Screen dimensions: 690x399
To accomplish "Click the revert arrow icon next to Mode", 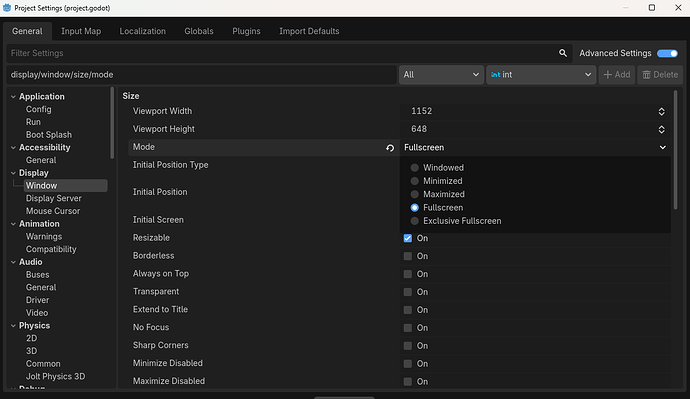I will point(390,148).
